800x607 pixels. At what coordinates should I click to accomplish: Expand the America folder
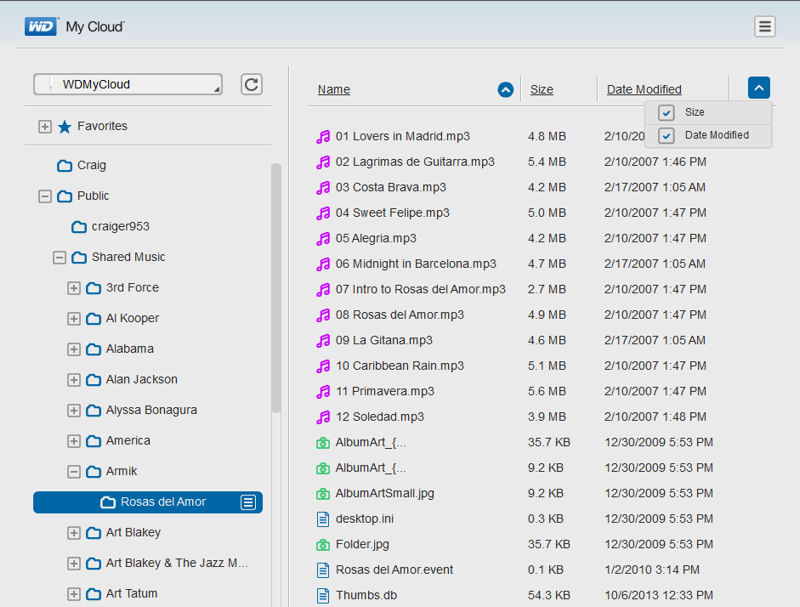tap(74, 441)
